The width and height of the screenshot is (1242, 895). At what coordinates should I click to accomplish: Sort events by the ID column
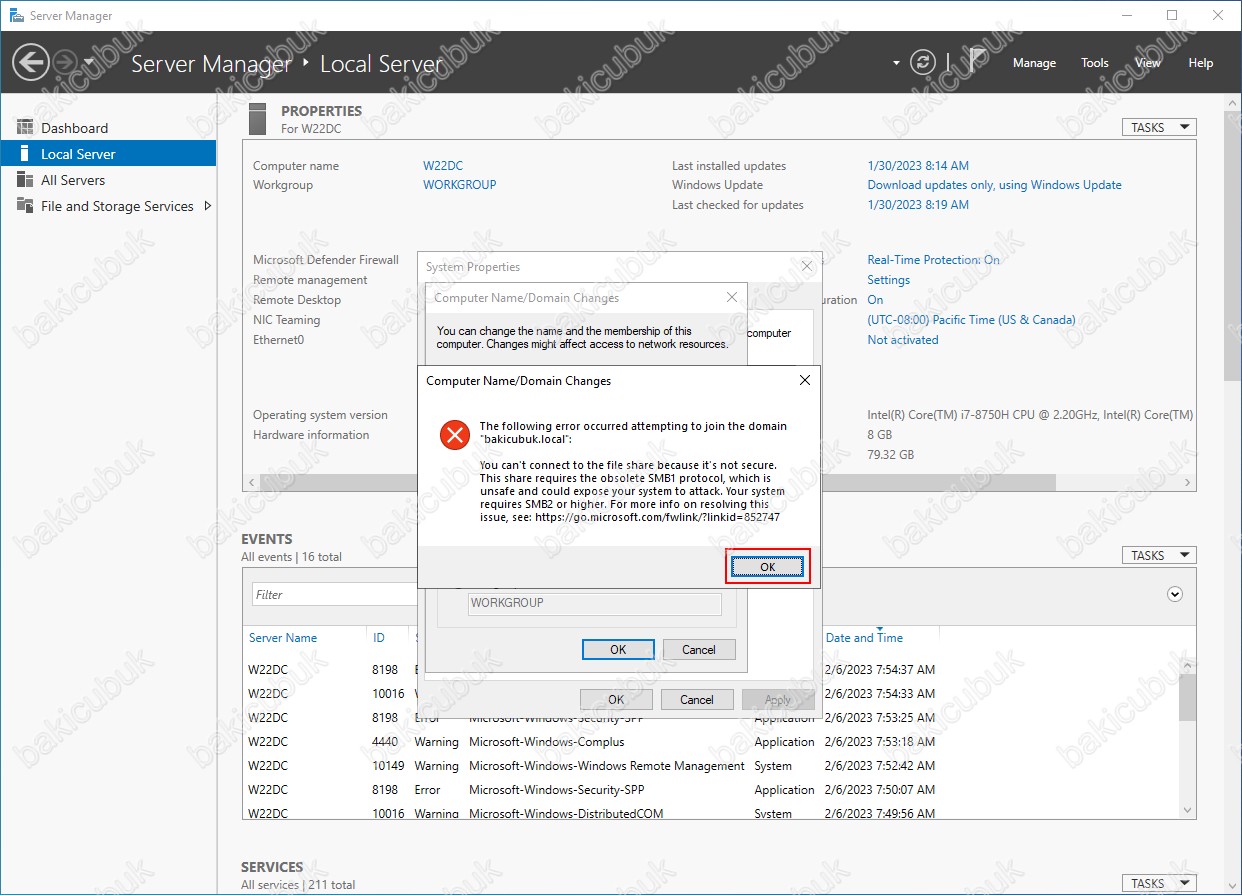pyautogui.click(x=379, y=638)
